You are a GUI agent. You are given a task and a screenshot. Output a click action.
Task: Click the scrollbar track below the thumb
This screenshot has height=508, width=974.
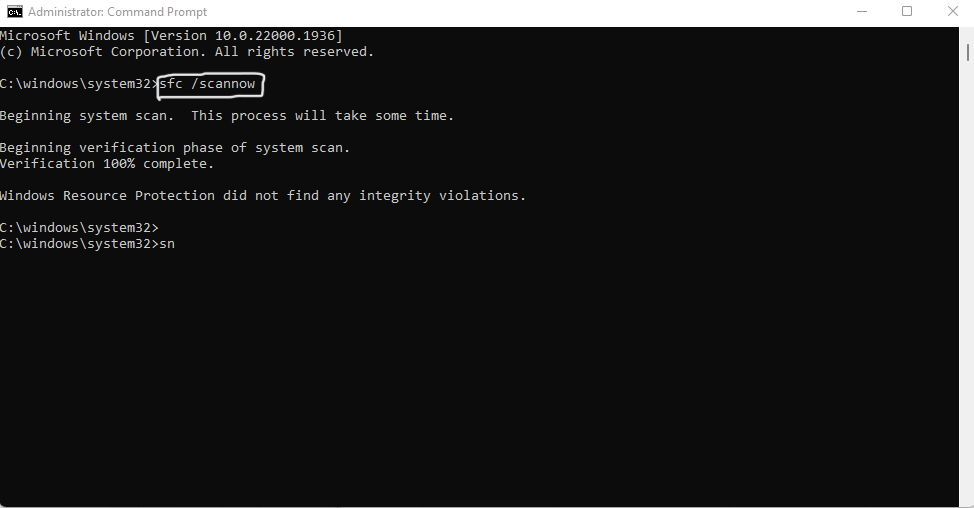click(x=967, y=279)
